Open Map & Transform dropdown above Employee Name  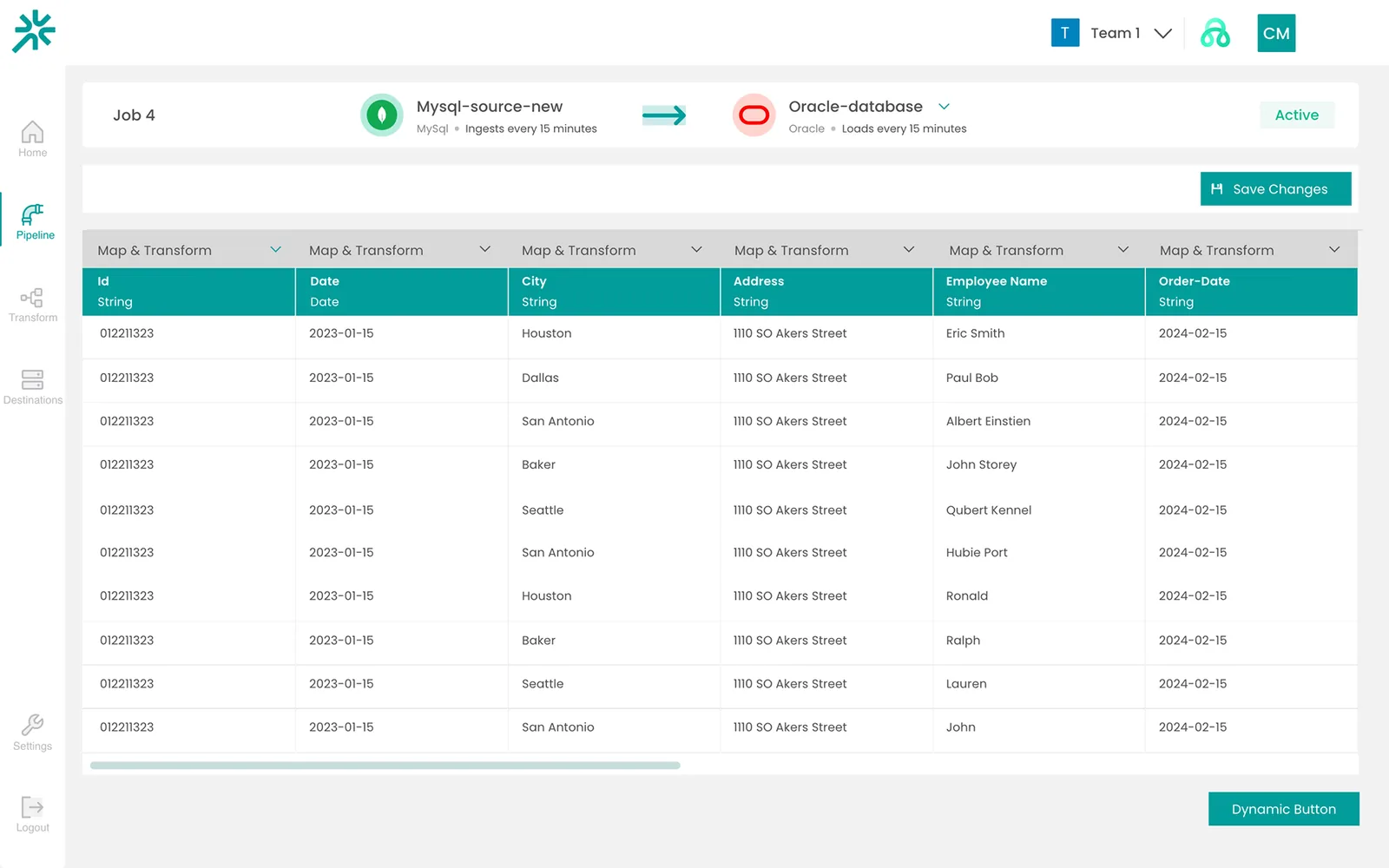tap(1122, 249)
